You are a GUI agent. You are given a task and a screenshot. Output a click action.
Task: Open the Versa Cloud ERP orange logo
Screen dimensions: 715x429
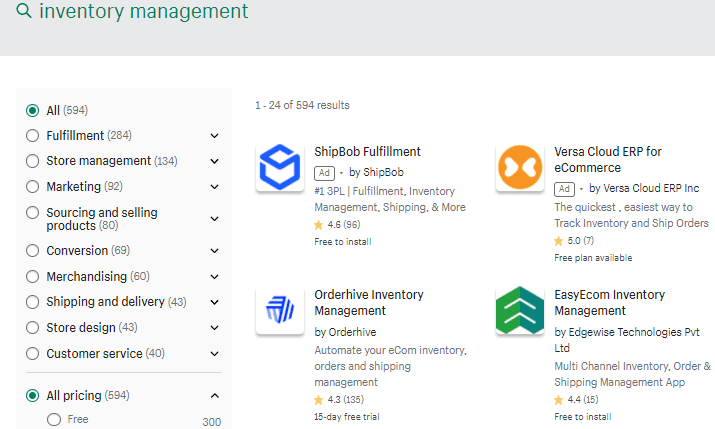pos(520,167)
